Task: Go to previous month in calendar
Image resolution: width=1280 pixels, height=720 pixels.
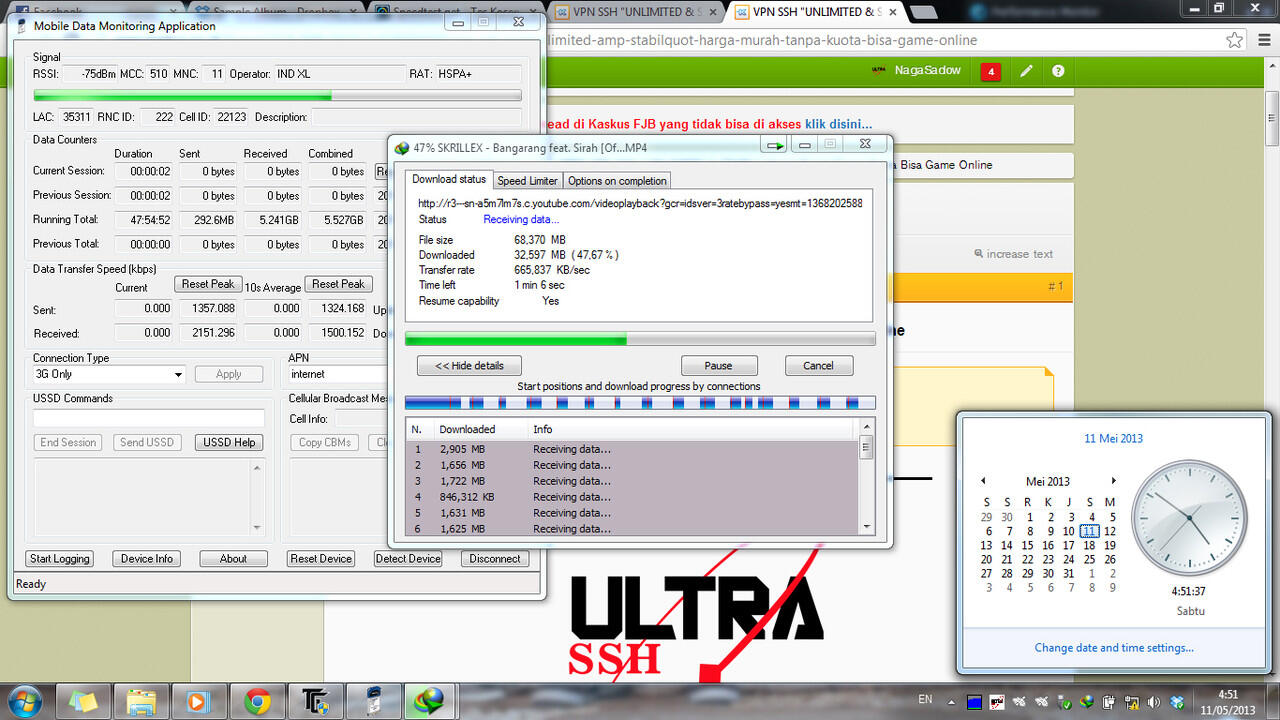Action: coord(983,481)
